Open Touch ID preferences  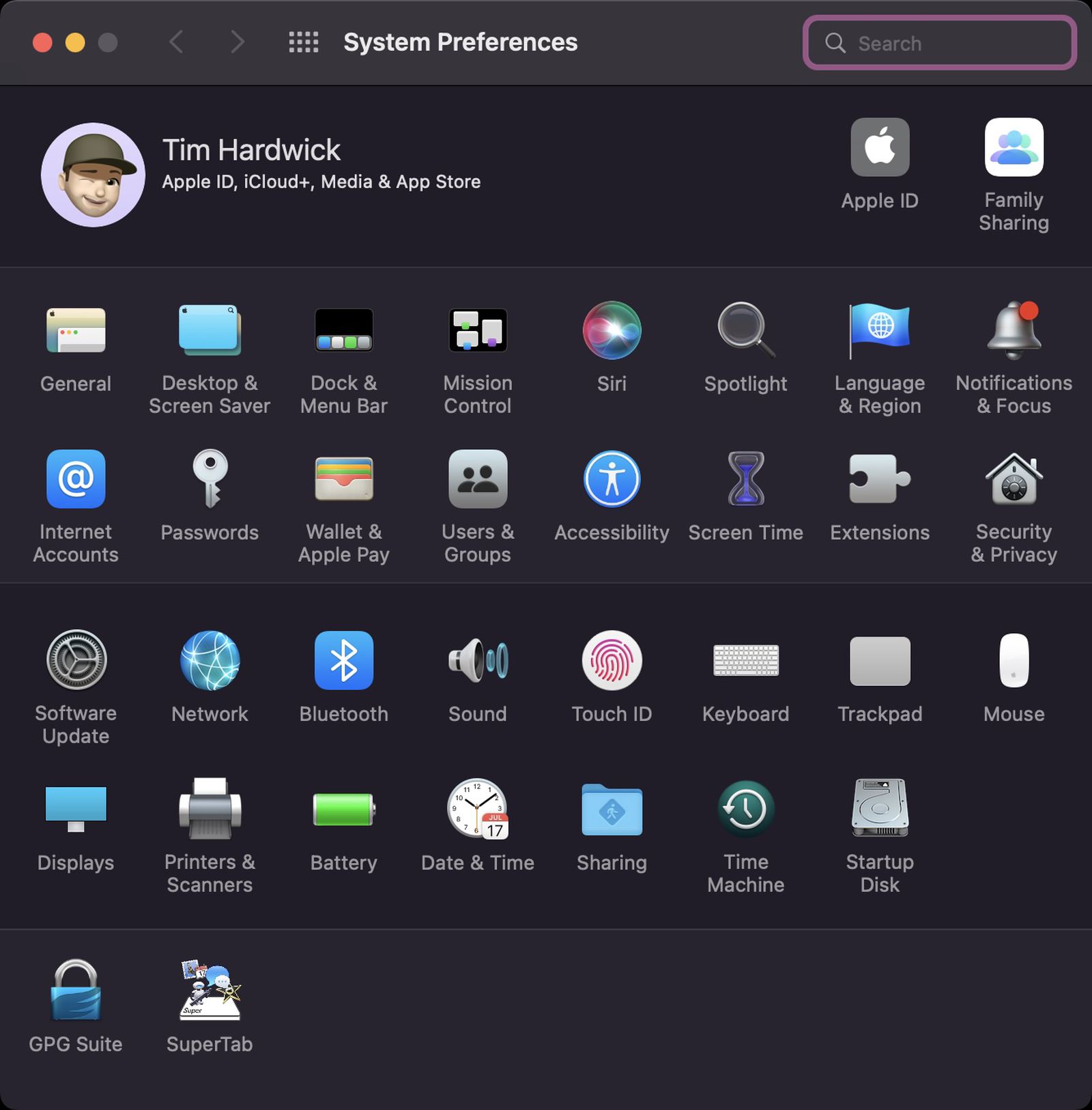[x=612, y=661]
